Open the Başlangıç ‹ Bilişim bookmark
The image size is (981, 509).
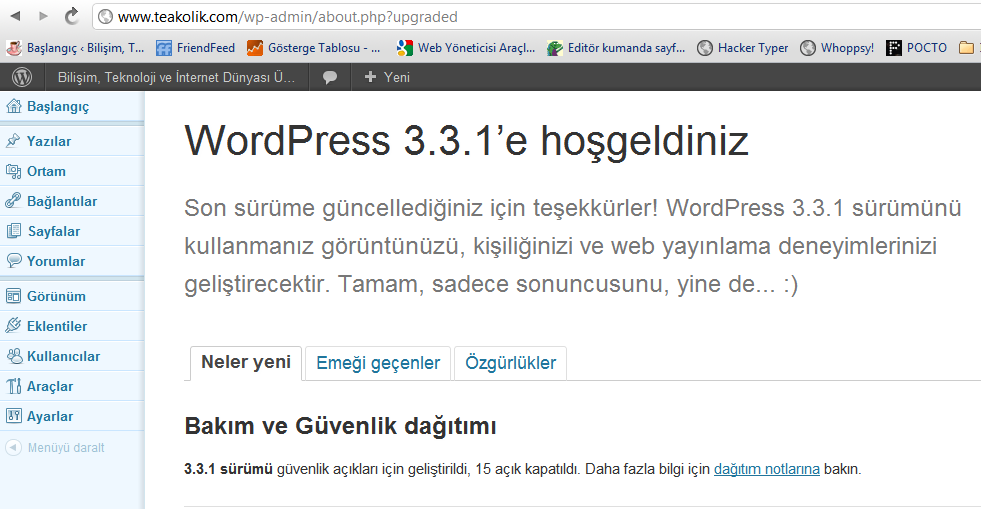click(x=76, y=48)
